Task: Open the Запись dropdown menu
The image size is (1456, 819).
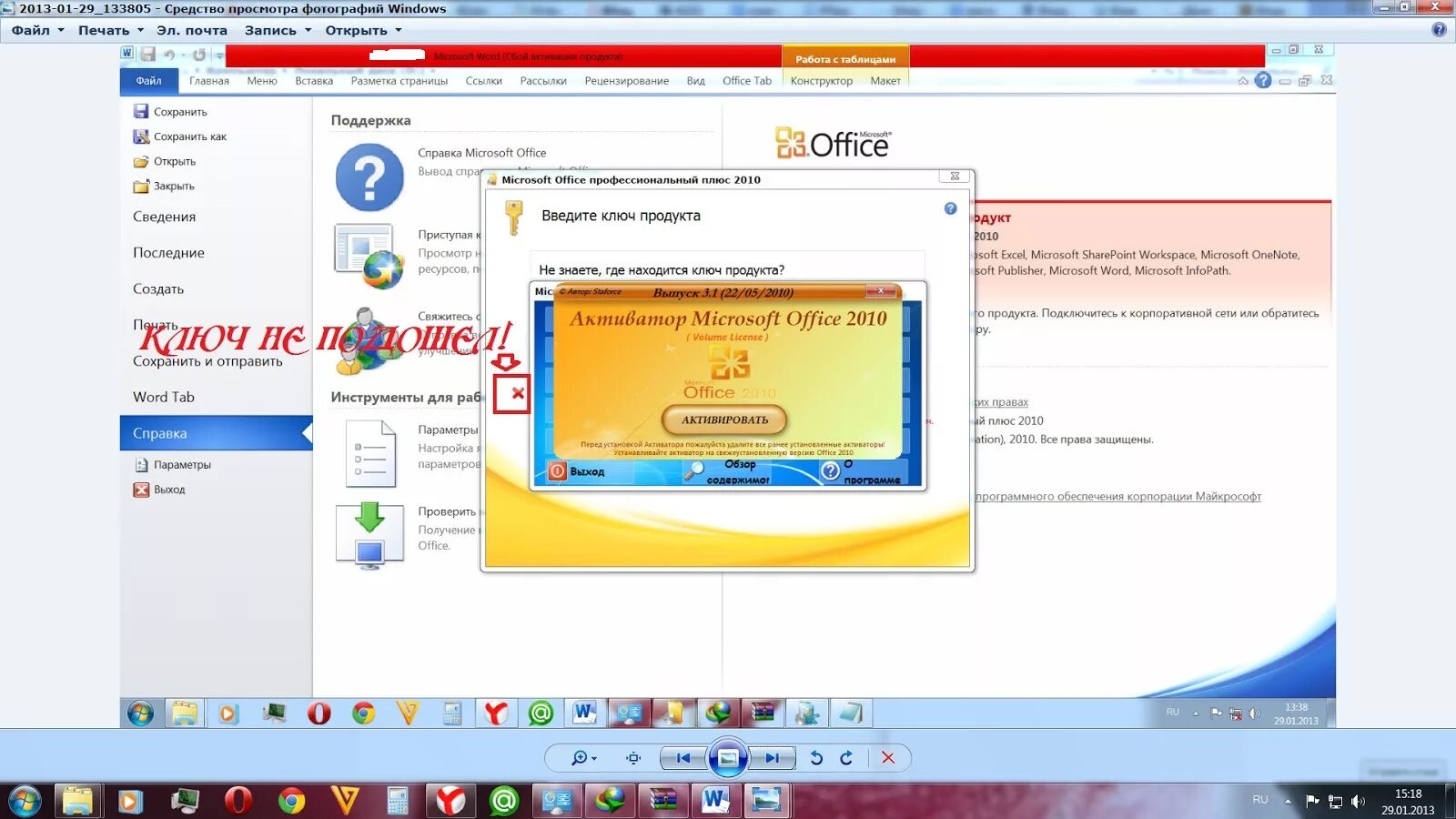Action: 278,30
